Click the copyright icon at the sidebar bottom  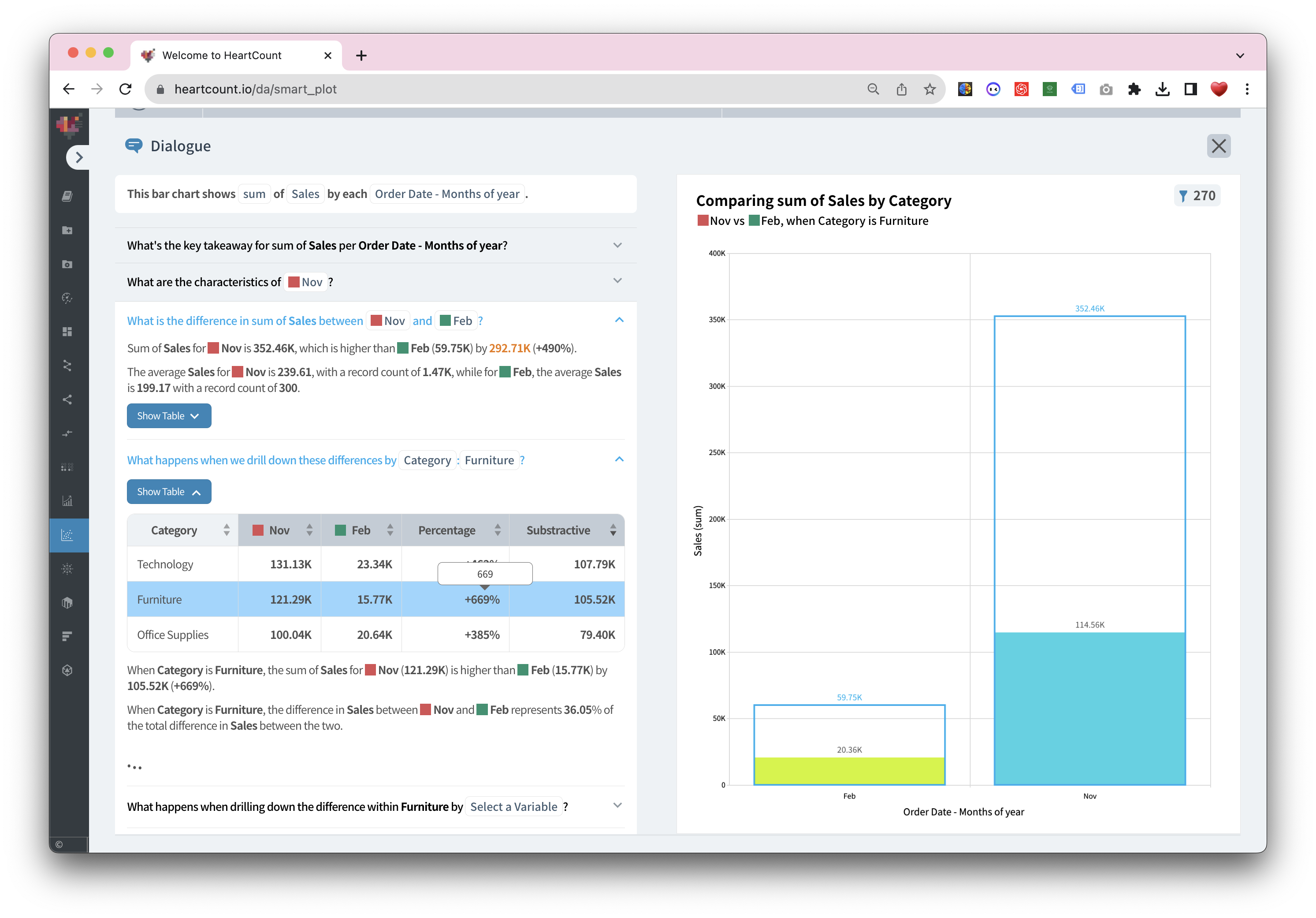(59, 845)
